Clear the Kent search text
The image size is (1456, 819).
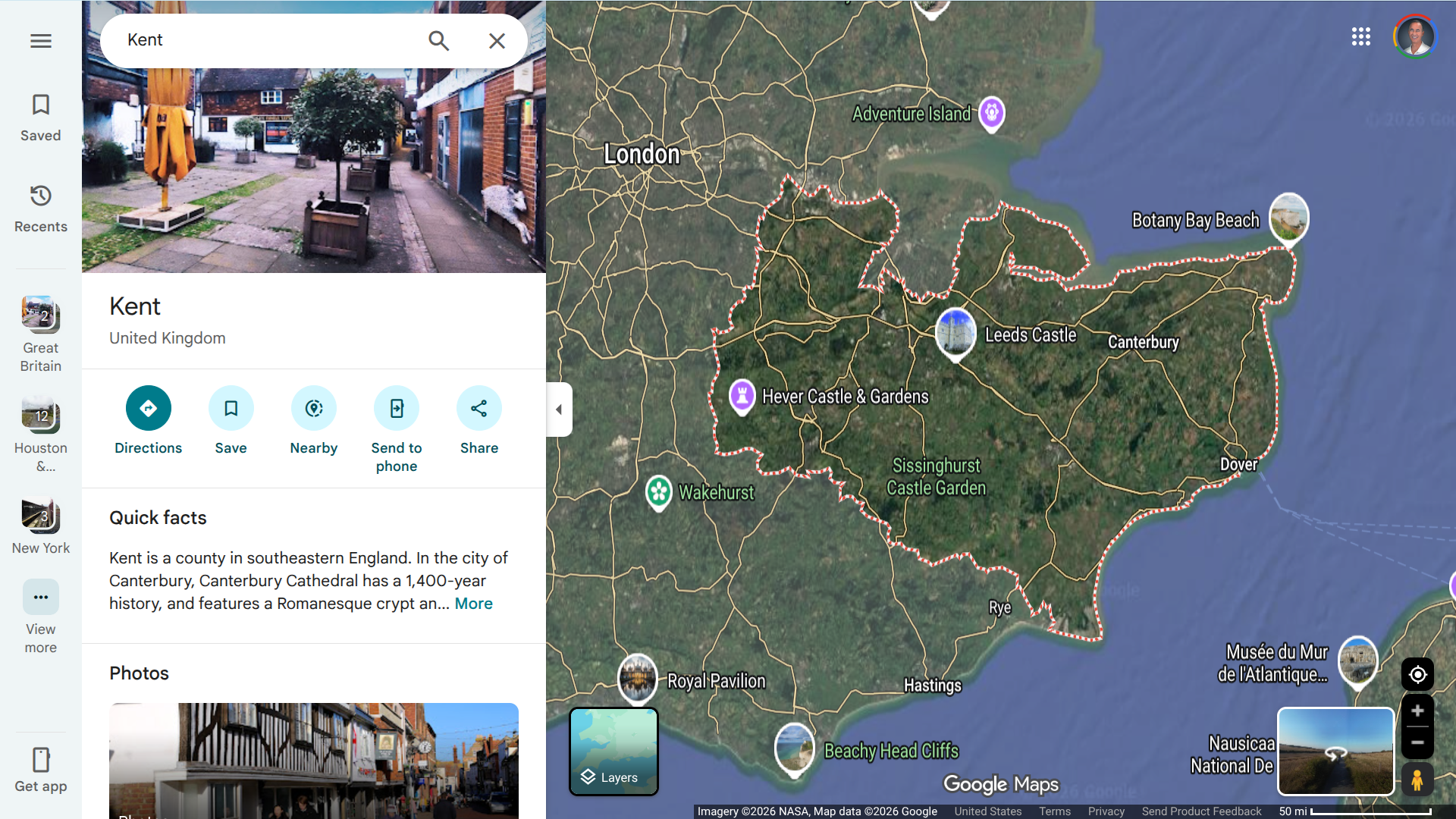[x=497, y=41]
